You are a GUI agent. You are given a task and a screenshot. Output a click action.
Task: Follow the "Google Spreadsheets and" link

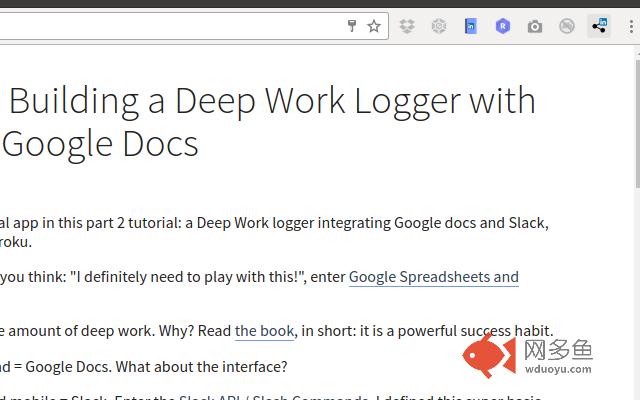click(433, 277)
